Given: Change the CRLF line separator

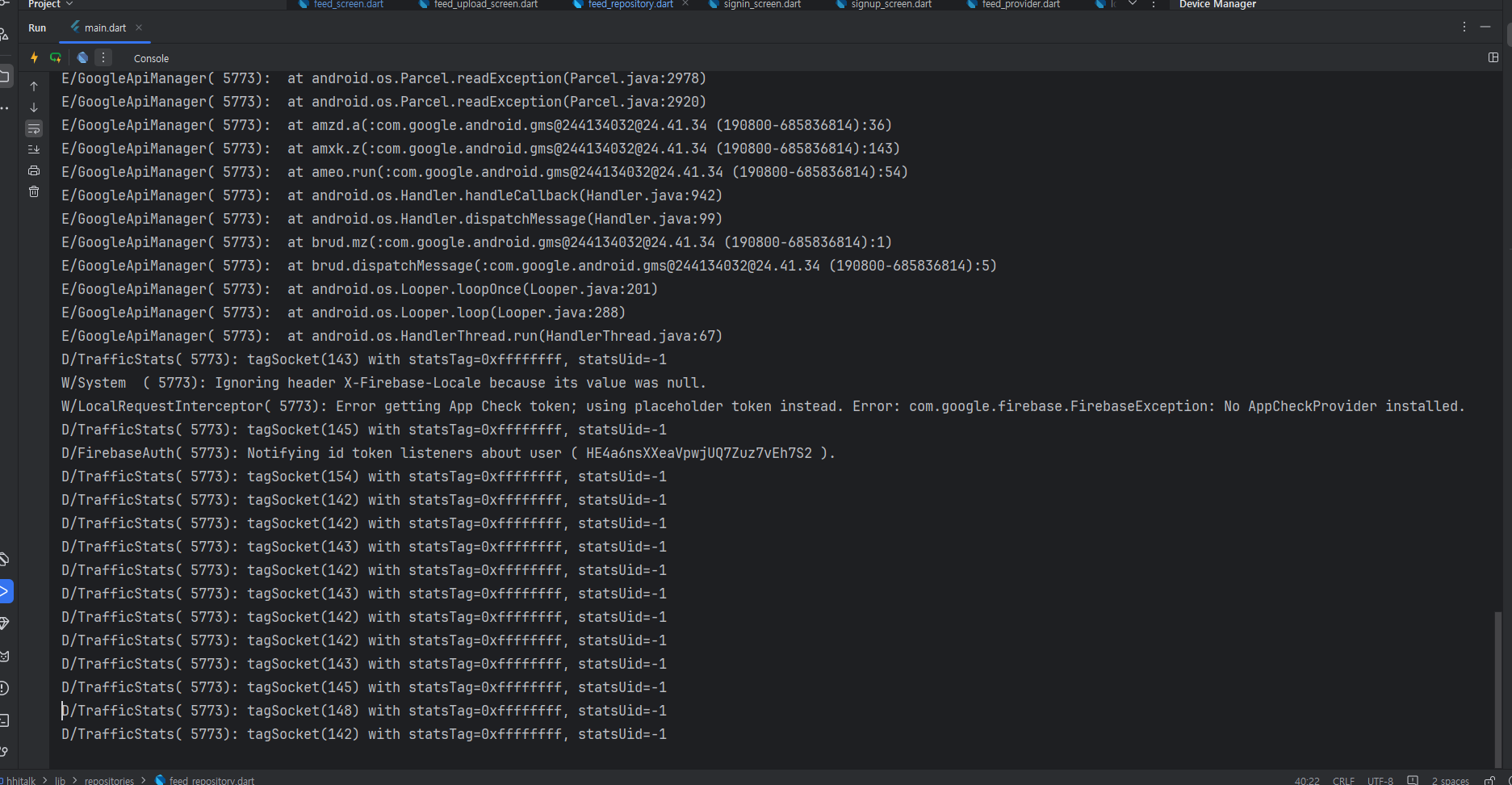Looking at the screenshot, I should (1344, 780).
